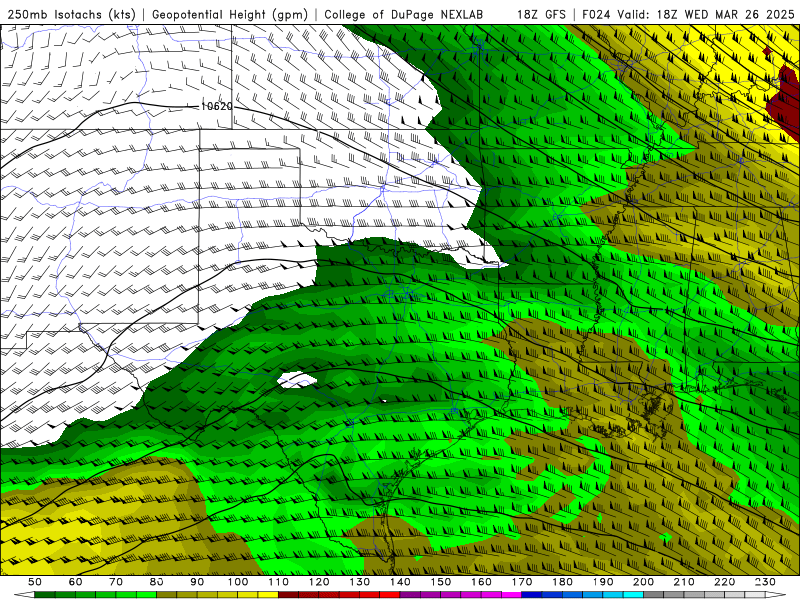Click the 120 value on the color scale
800x600 pixels.
click(x=319, y=582)
